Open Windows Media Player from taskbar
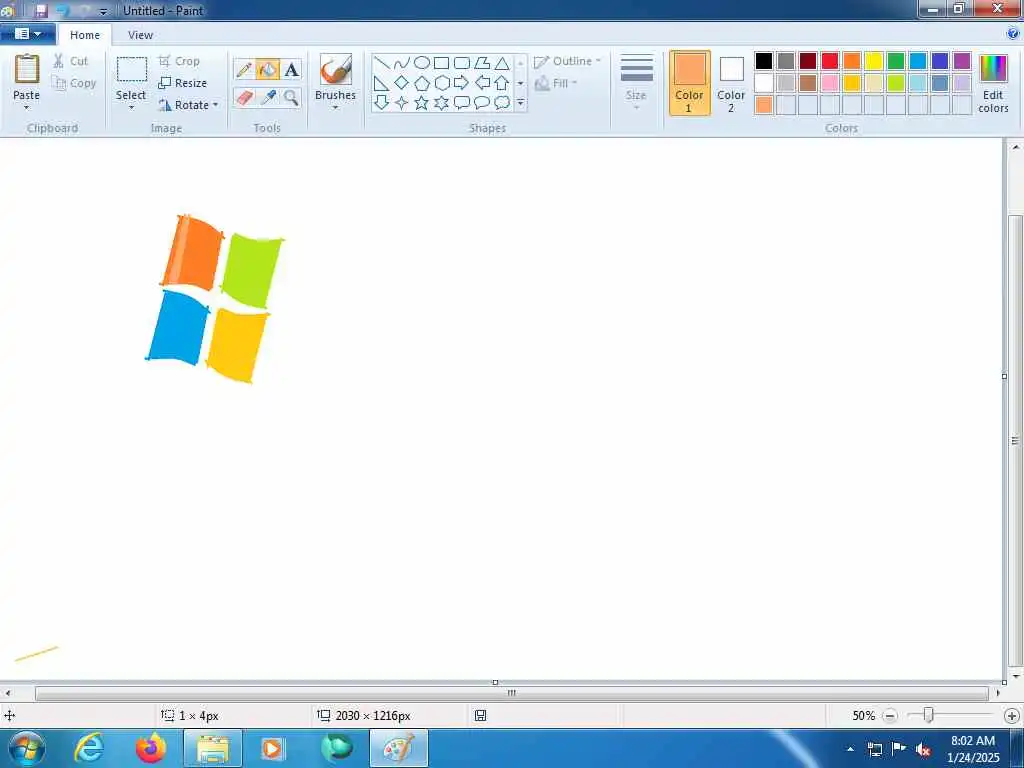Screen dimensions: 1024x768 (x=272, y=748)
